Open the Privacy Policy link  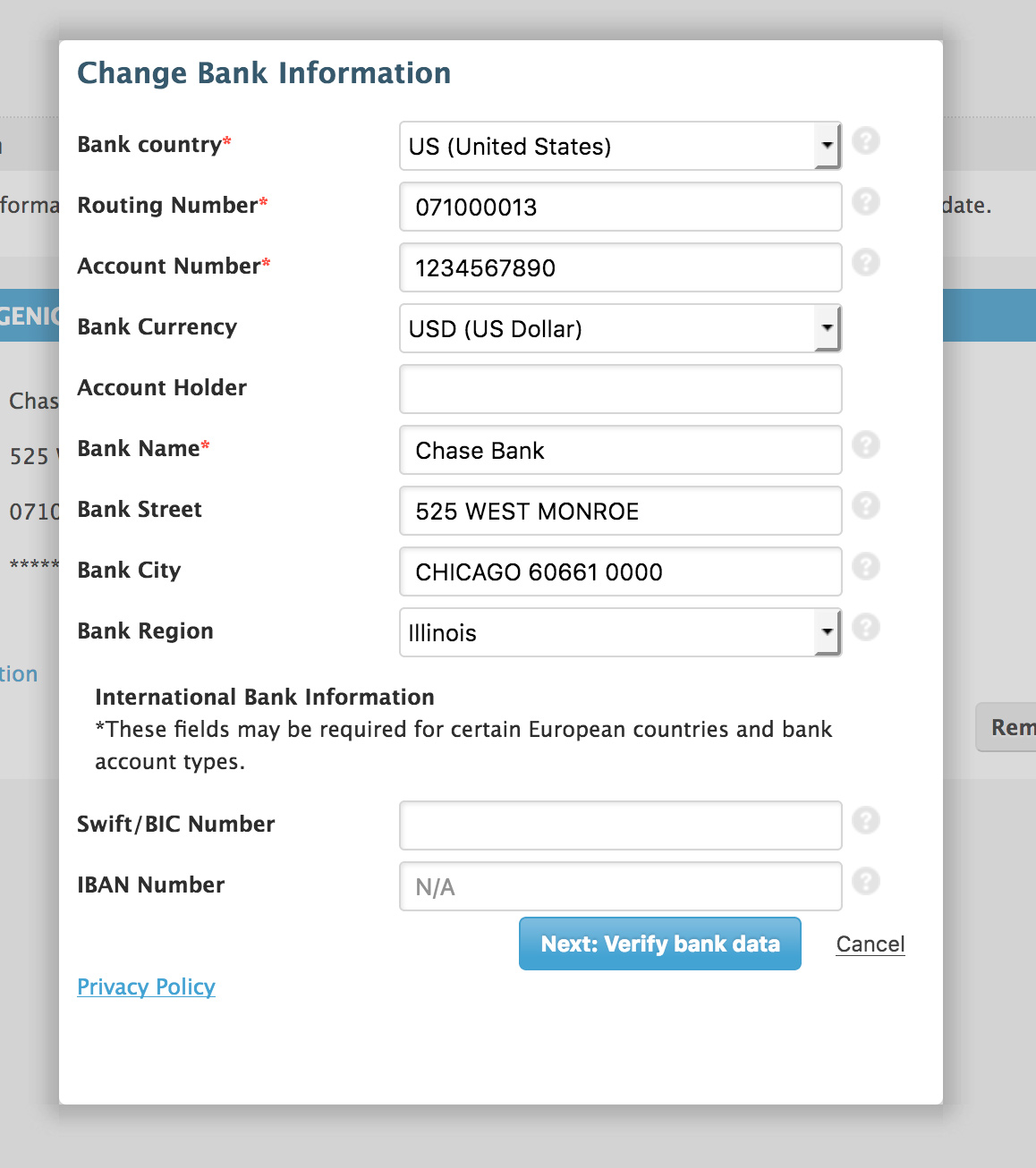[146, 987]
